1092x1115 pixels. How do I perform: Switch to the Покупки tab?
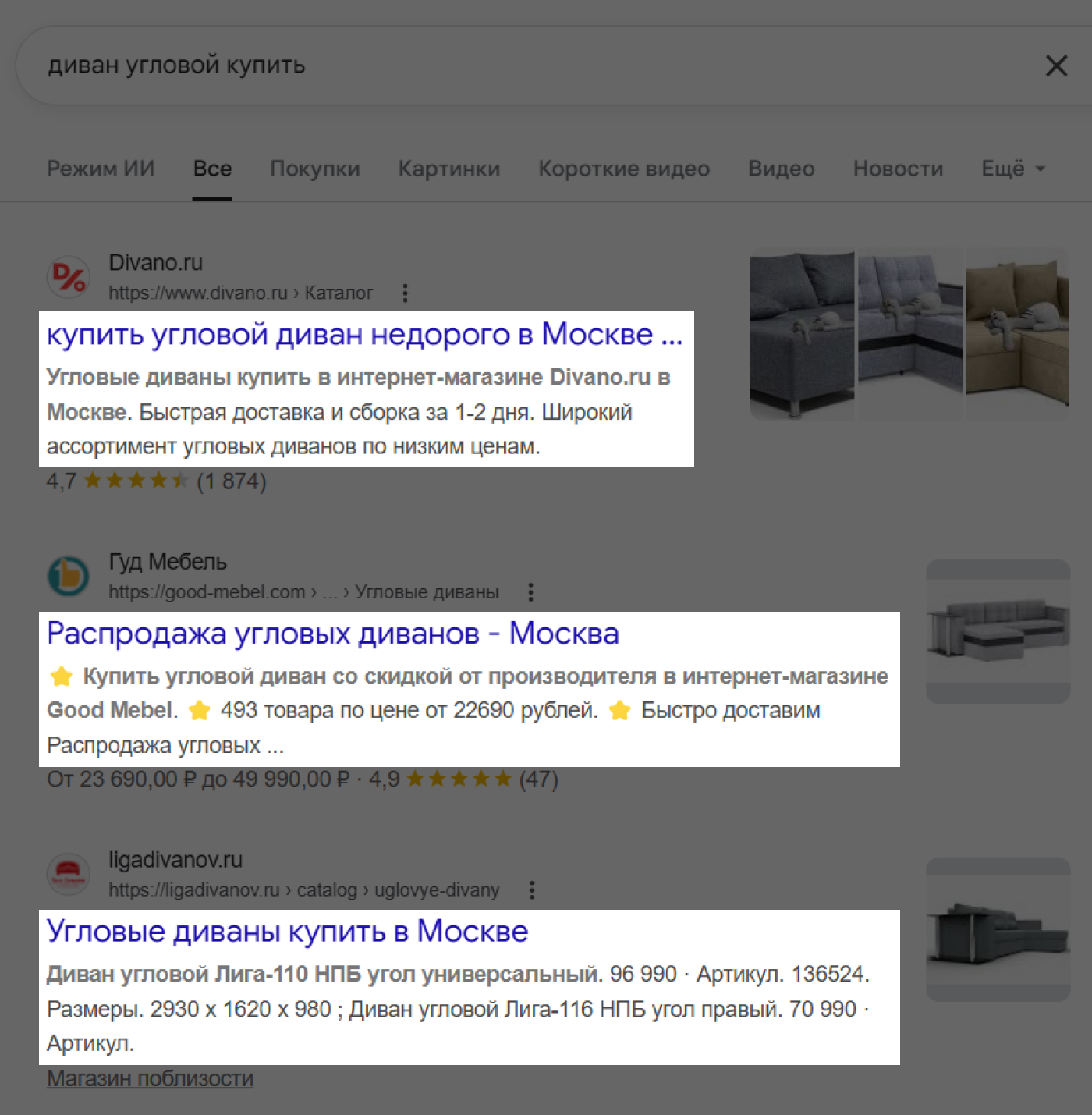[315, 169]
